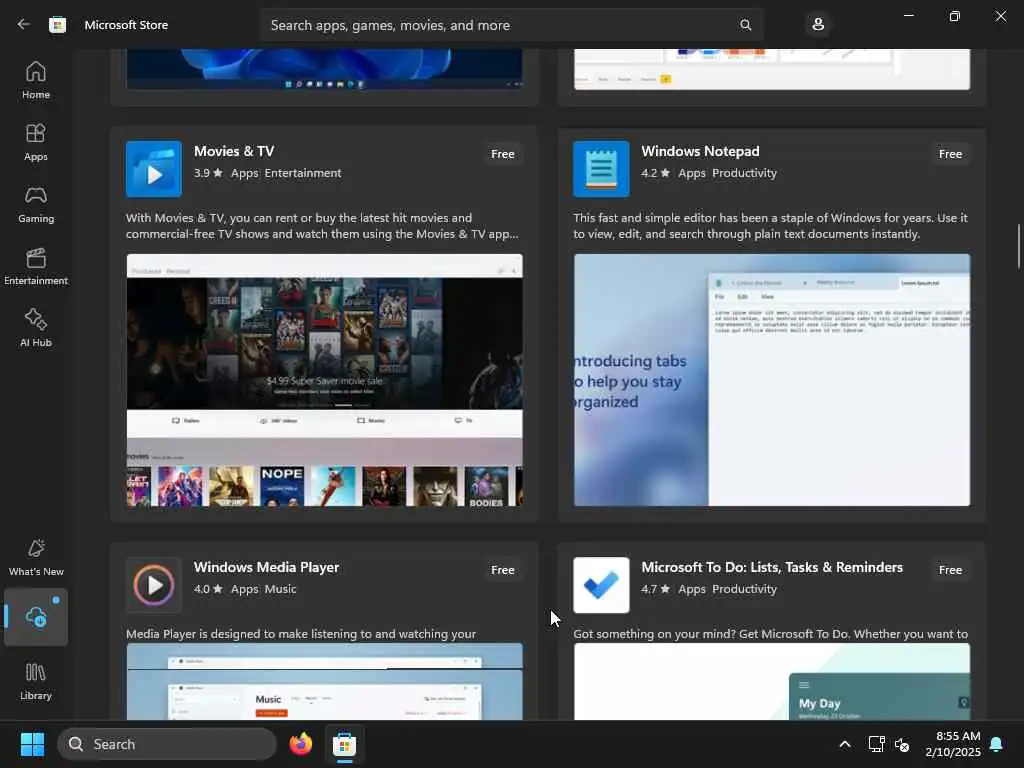Click Microsoft Store taskbar icon

[x=344, y=744]
